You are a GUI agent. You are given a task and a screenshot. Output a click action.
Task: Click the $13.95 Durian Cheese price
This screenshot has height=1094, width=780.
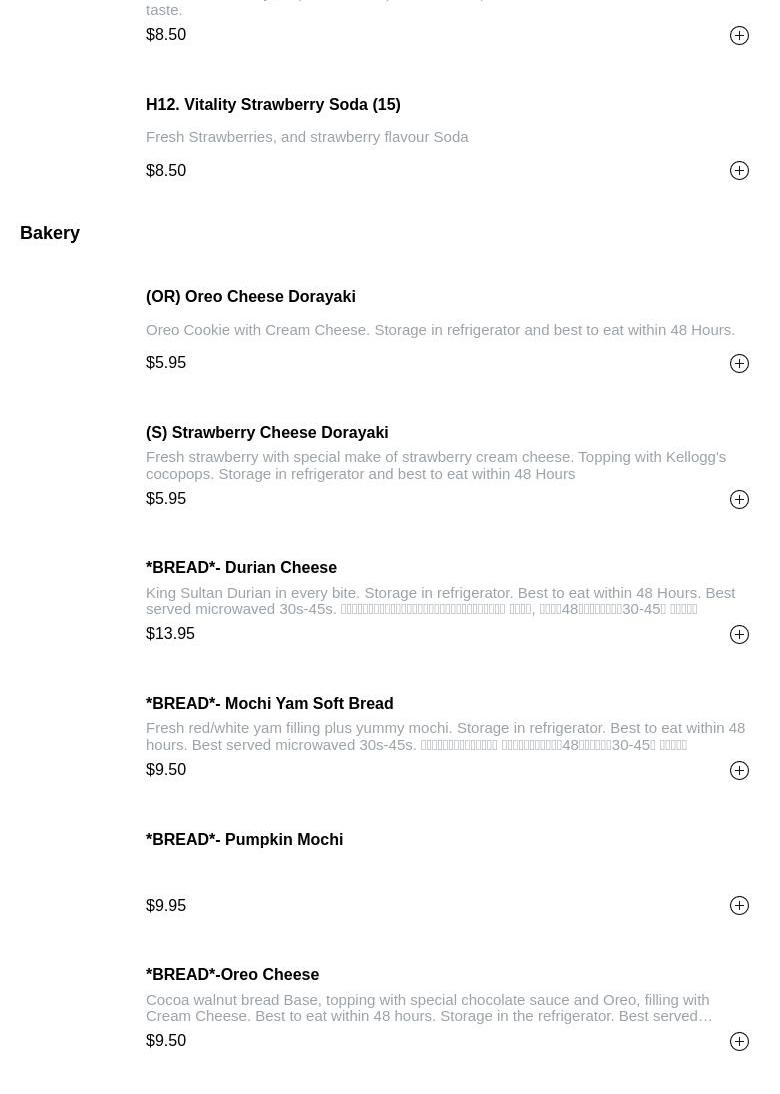[170, 634]
